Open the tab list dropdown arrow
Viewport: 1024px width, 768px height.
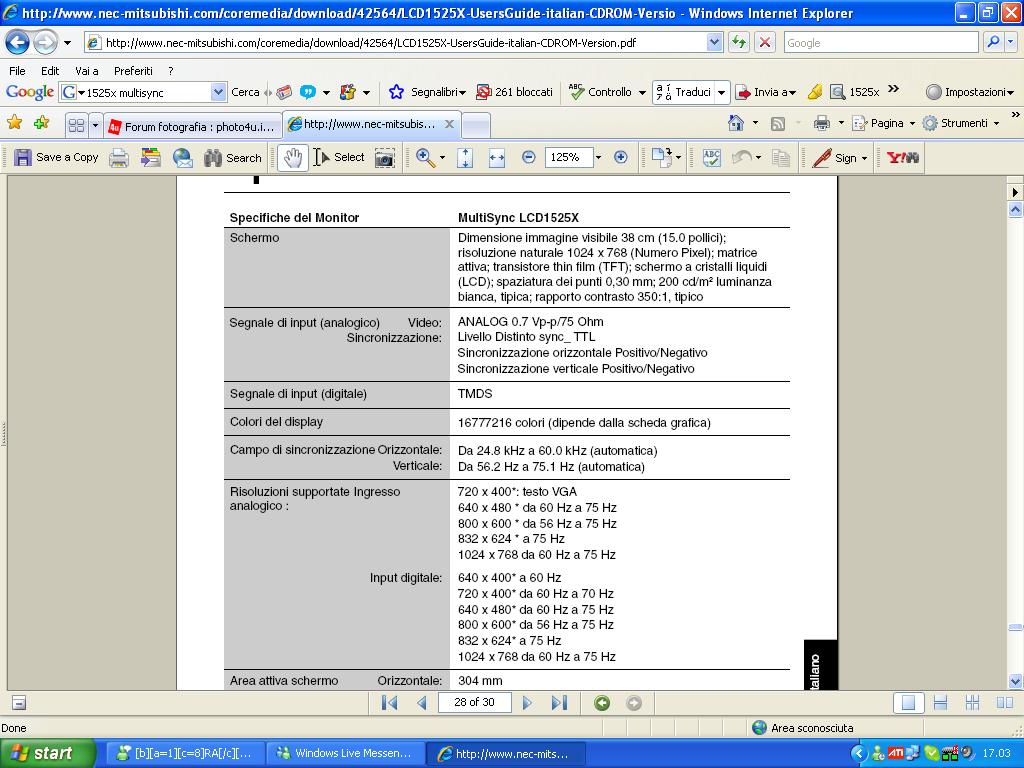tap(95, 125)
